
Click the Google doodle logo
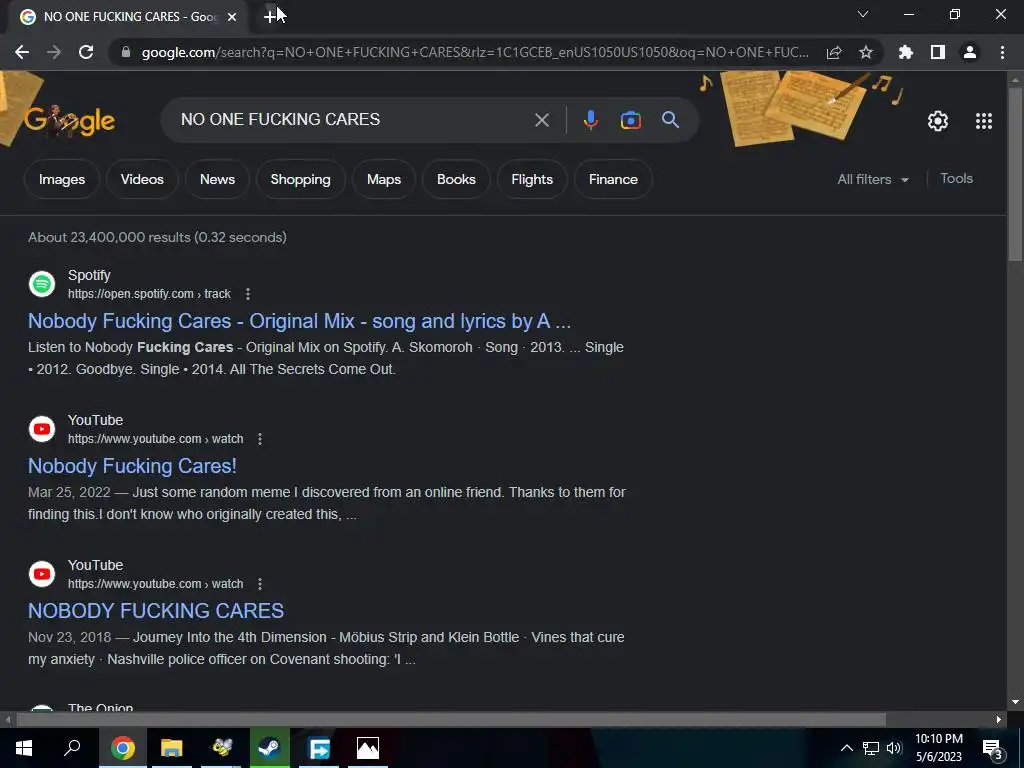69,120
